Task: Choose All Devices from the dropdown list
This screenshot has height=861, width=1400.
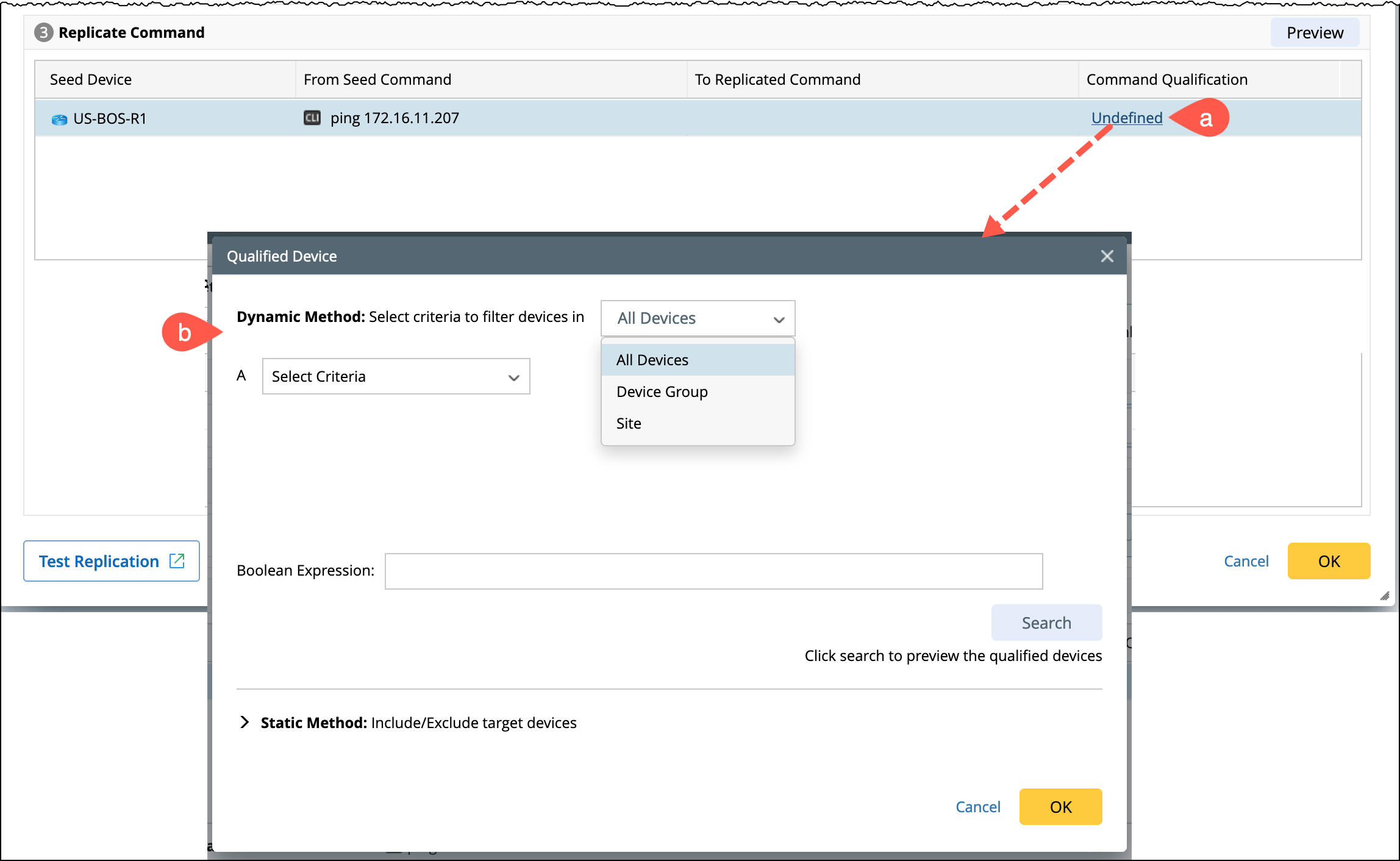Action: [652, 360]
